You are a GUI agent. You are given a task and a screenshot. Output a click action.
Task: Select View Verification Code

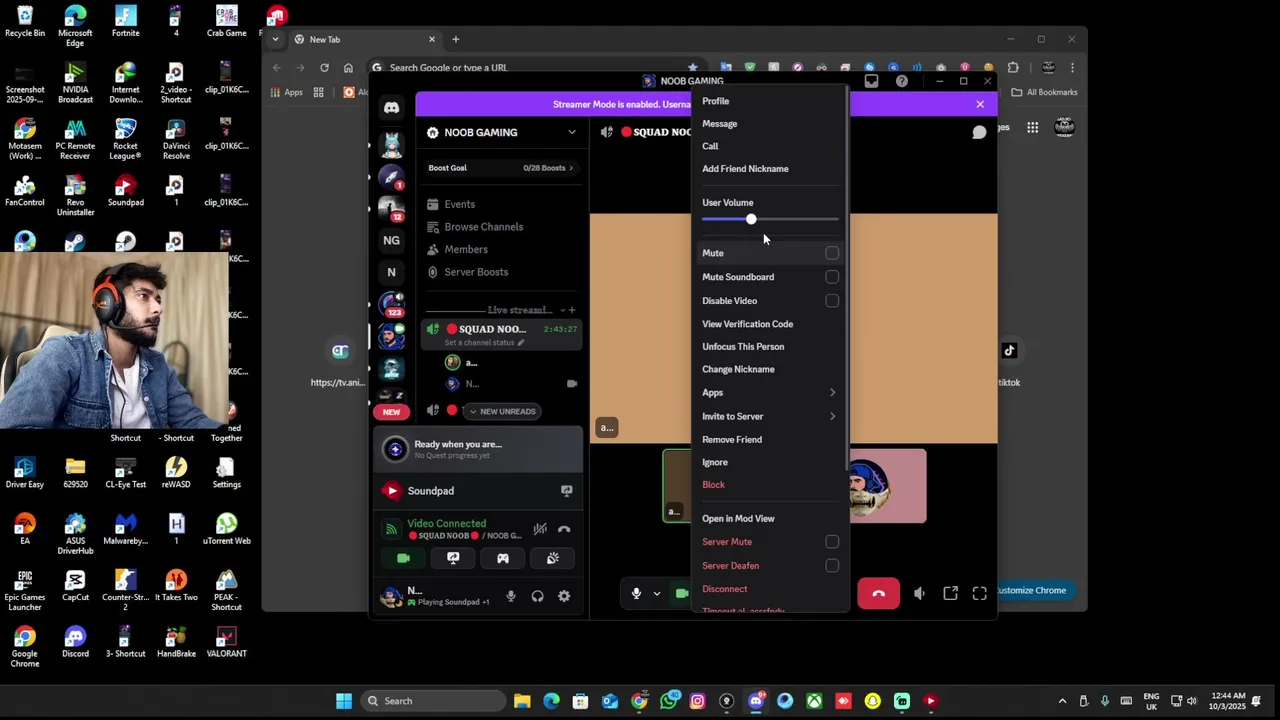[x=770, y=324]
